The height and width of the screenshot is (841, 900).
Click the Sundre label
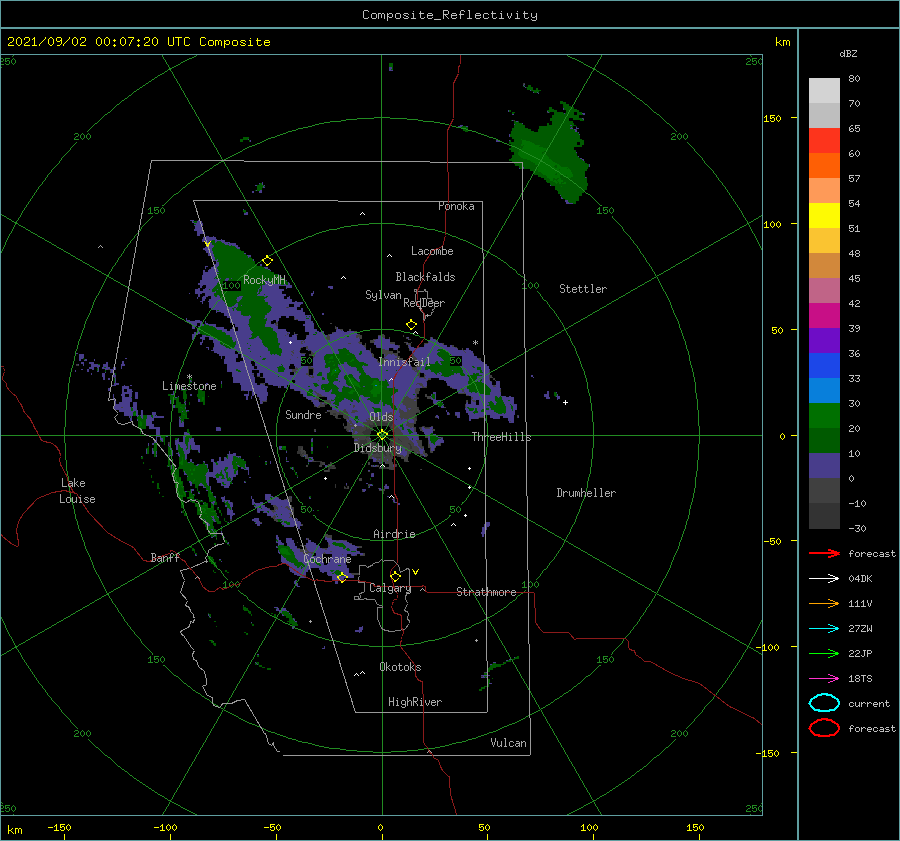[x=303, y=414]
